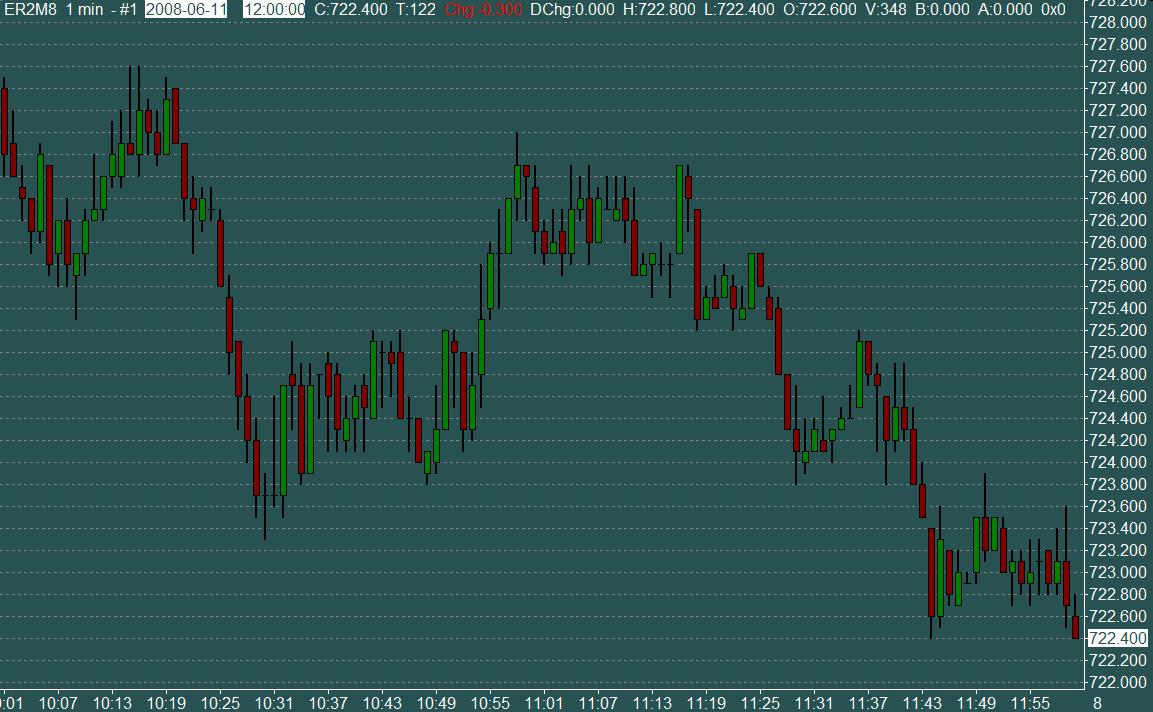Click the 10:07 time axis label
This screenshot has height=712, width=1153.
point(58,703)
